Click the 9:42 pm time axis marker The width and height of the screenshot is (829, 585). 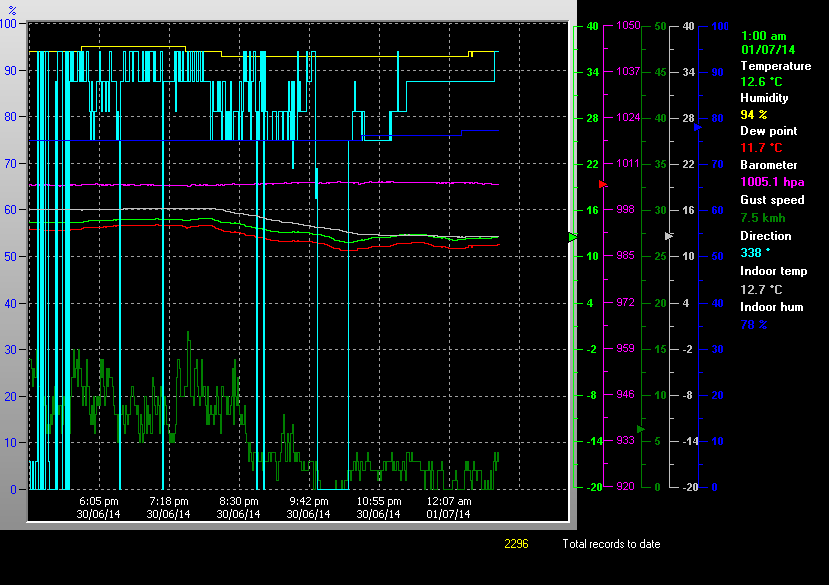309,501
